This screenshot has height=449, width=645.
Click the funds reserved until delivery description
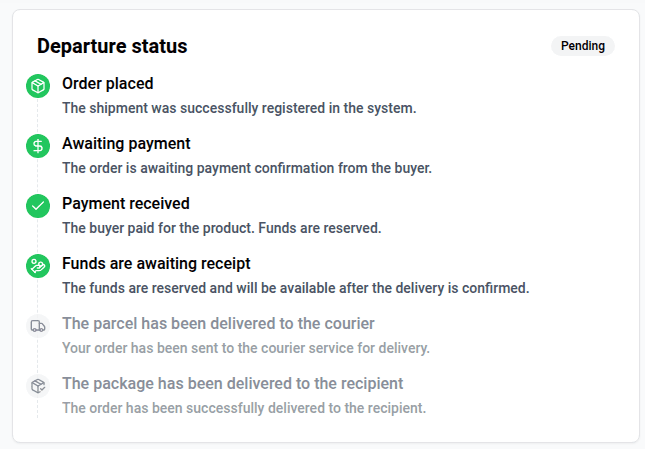(296, 288)
